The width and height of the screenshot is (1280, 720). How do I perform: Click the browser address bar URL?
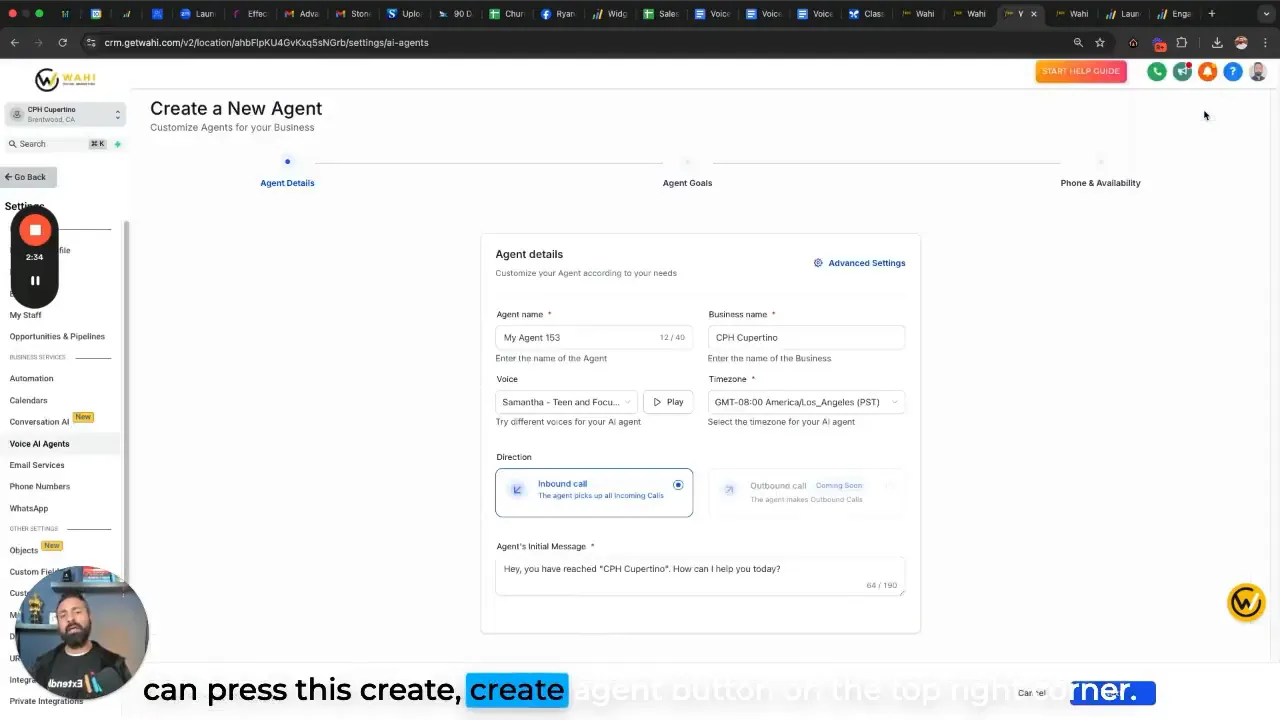(266, 43)
